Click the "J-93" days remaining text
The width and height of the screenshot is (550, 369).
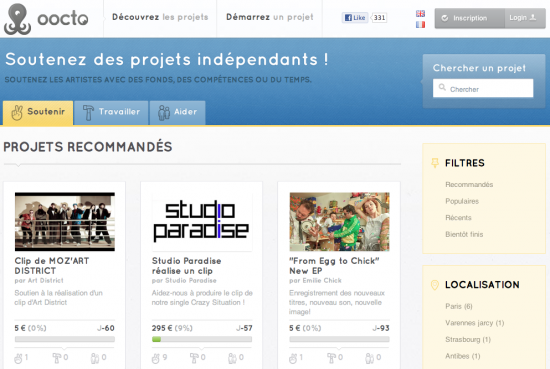(381, 328)
